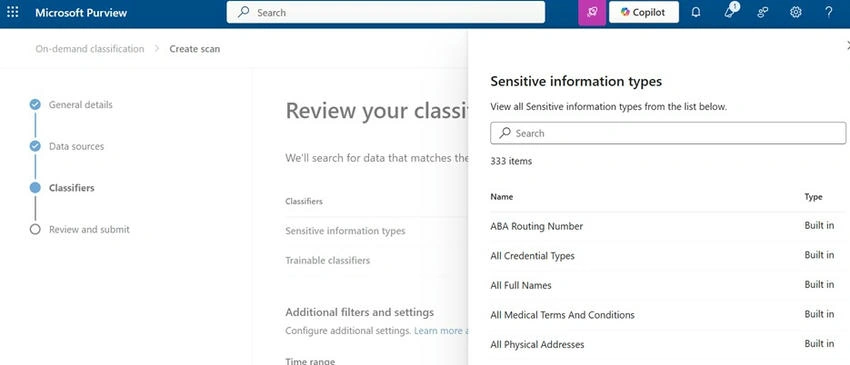This screenshot has height=365, width=850.
Task: Close the Sensitive information types panel
Action: (847, 46)
